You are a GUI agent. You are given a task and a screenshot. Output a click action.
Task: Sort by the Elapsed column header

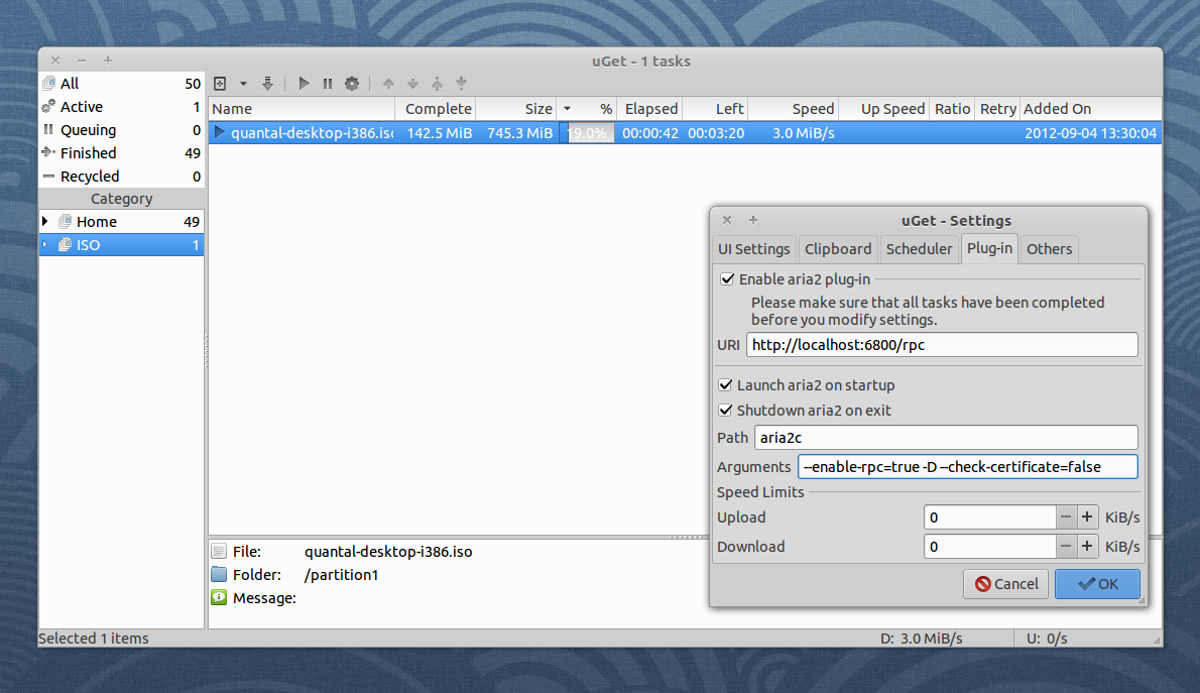649,109
